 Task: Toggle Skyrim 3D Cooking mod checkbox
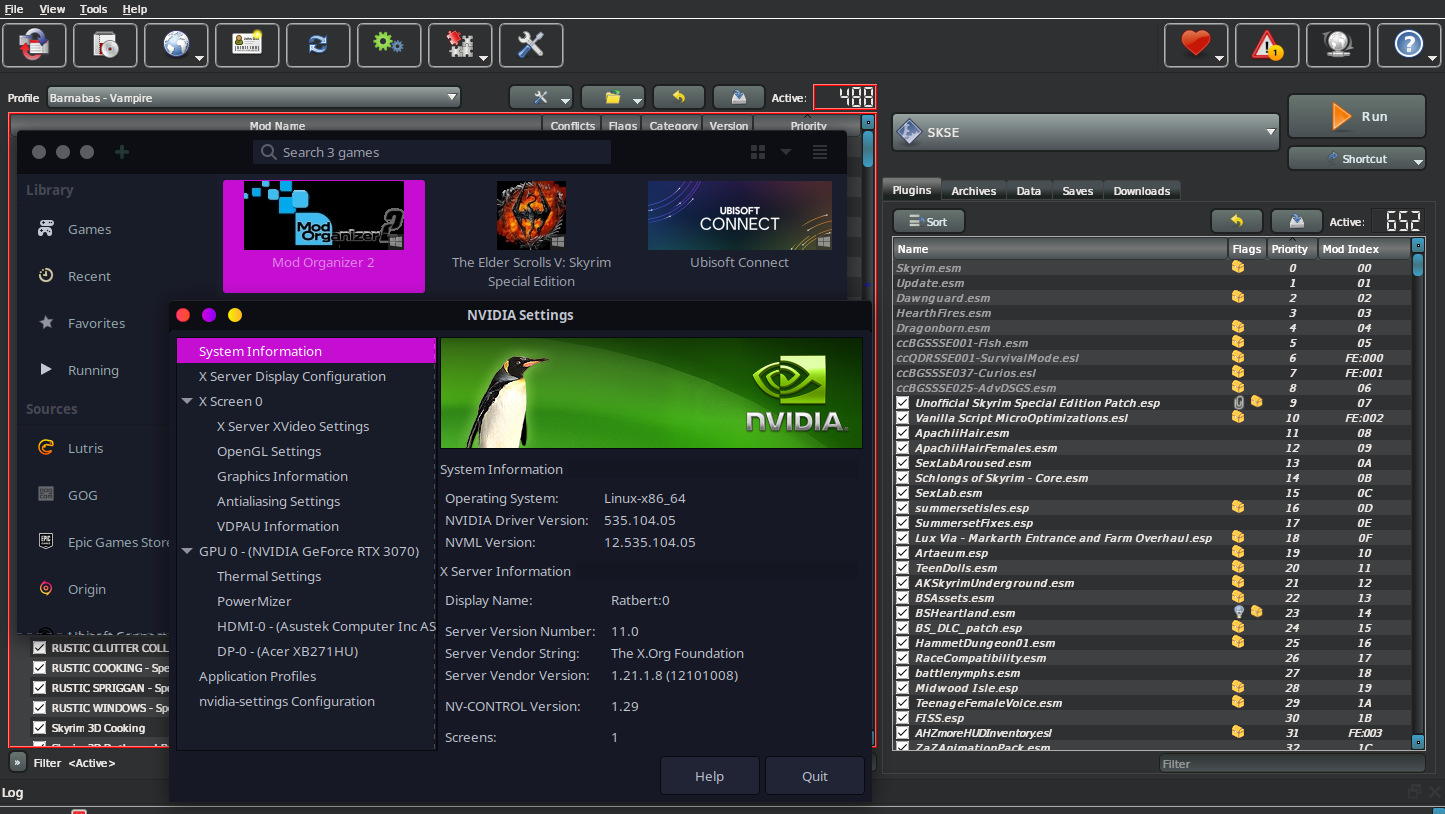point(40,728)
